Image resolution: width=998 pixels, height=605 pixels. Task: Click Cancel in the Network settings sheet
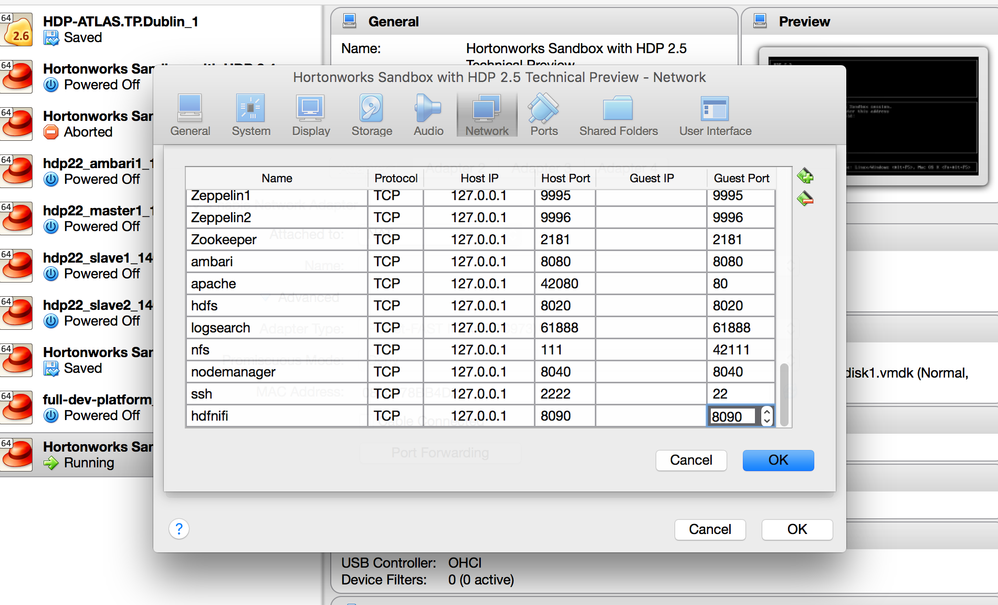point(710,529)
